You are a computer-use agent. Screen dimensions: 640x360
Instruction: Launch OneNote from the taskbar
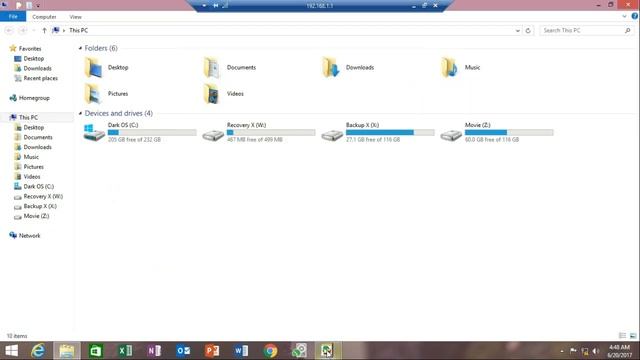tap(154, 351)
